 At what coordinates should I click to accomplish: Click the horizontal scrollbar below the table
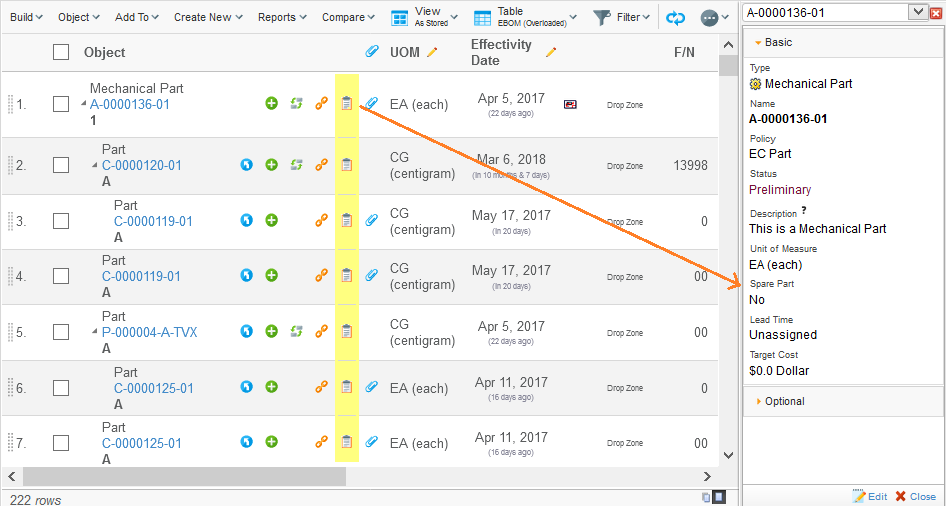tap(300, 477)
